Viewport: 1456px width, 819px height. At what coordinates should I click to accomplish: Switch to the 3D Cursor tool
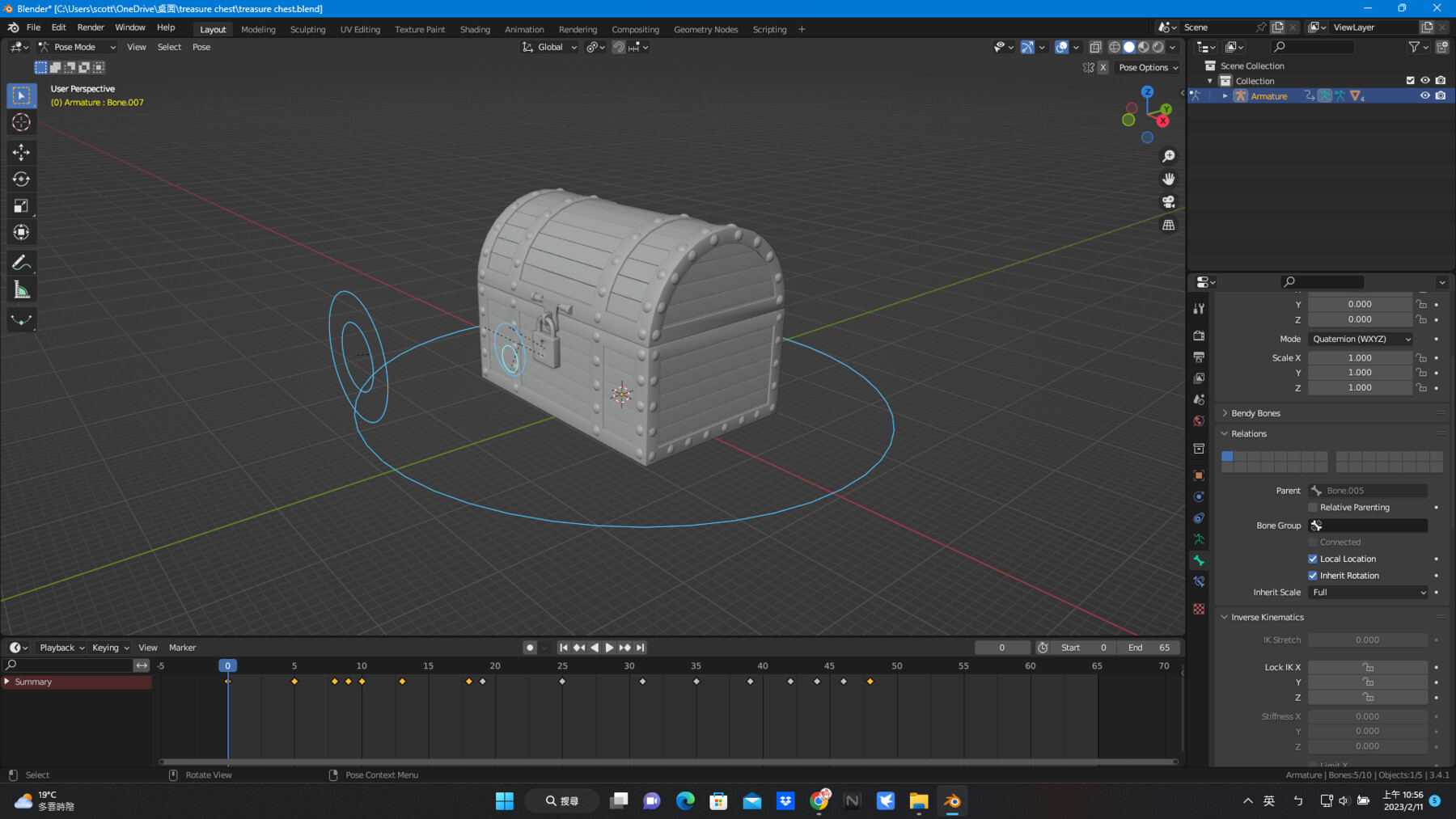(22, 123)
